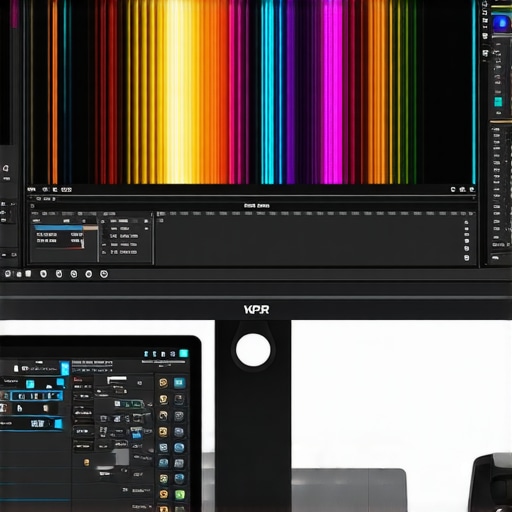This screenshot has width=512, height=512.
Task: Click the blue progress bar in the monitor's lower-left panel
Action: coord(59,228)
